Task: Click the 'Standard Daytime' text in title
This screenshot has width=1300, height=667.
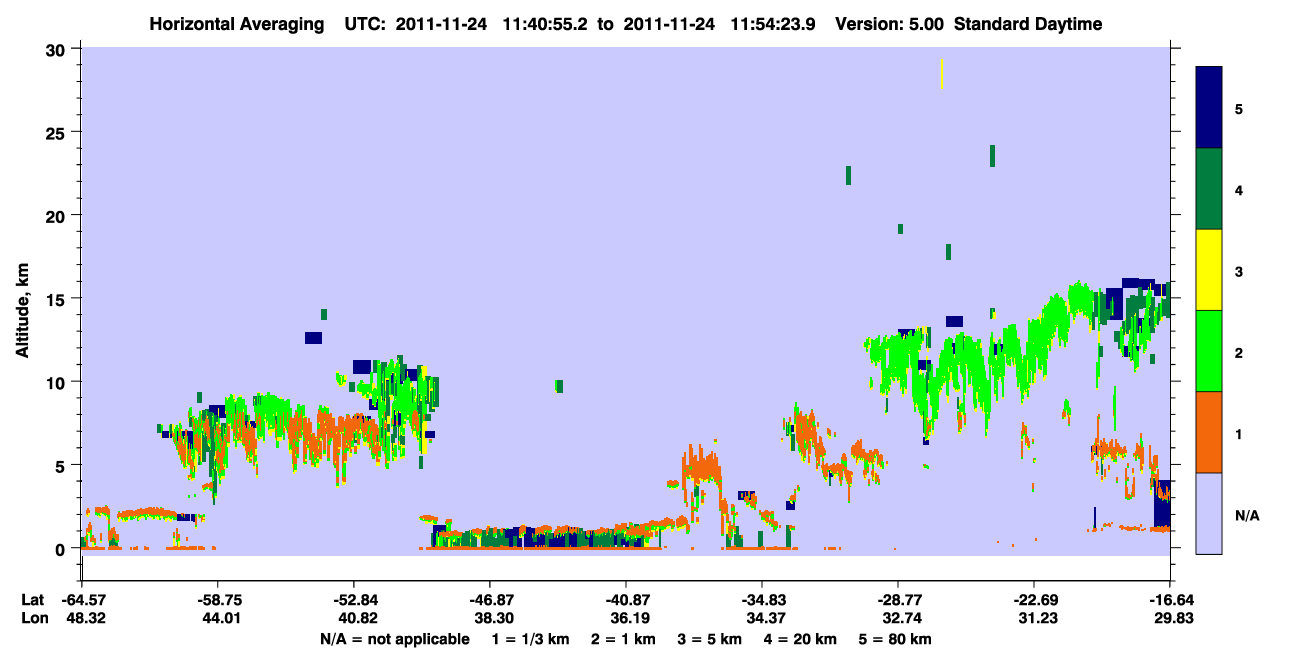Action: pyautogui.click(x=1028, y=24)
